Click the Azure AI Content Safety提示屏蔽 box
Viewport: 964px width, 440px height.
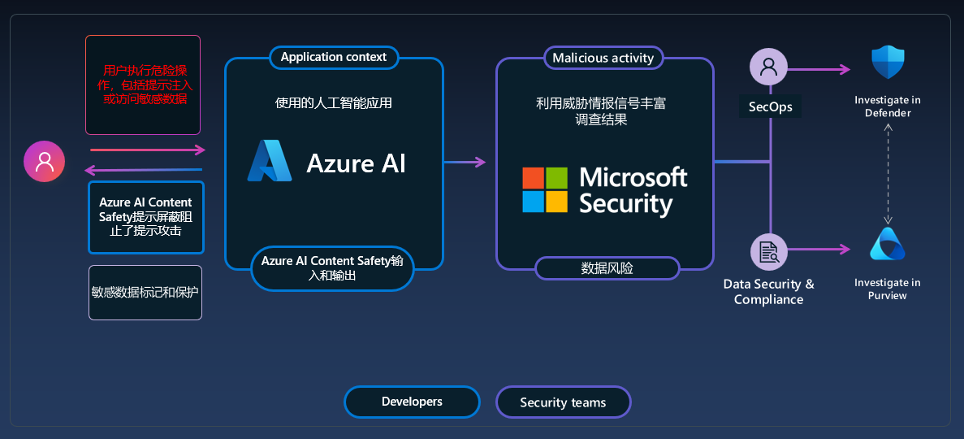click(x=146, y=217)
